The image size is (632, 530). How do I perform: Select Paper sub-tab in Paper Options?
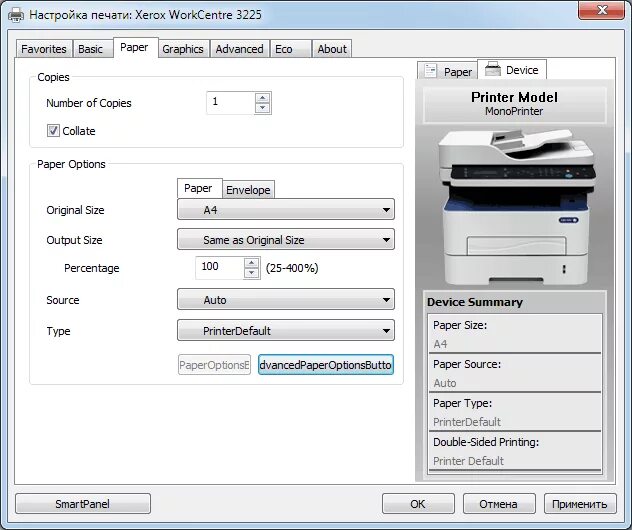coord(198,188)
